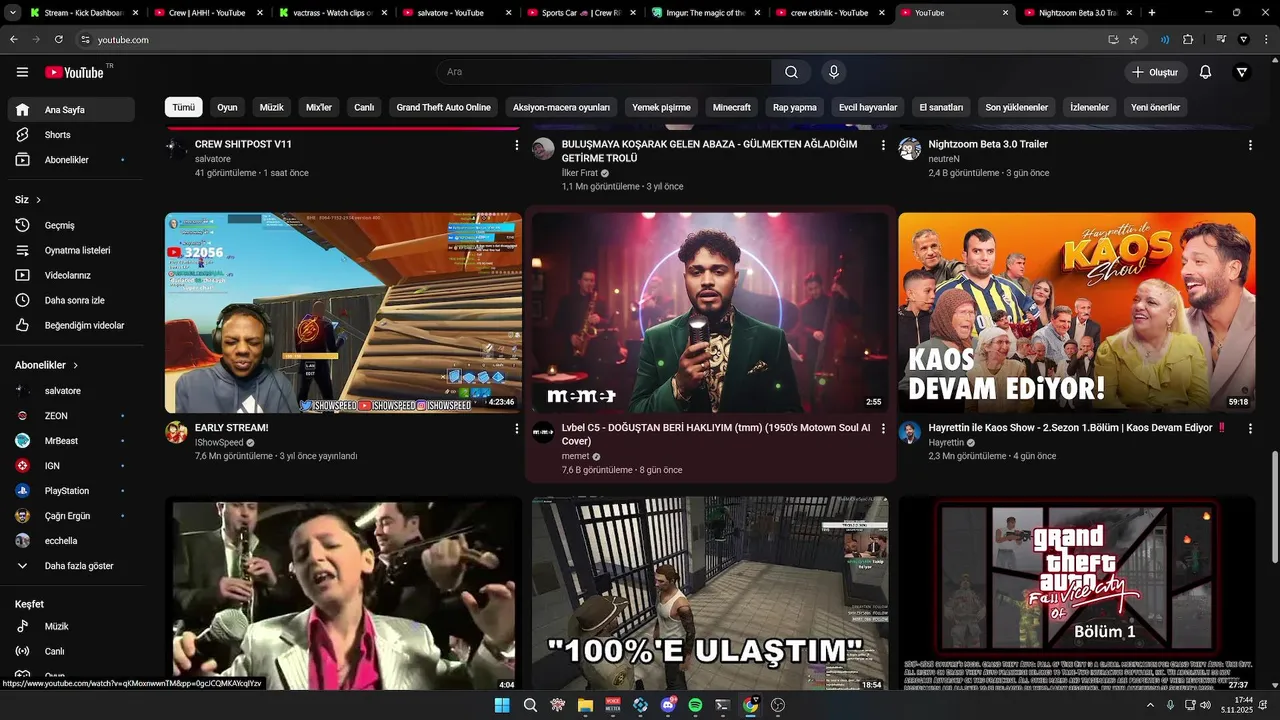Click the memet channel avatar
Screen dimensions: 1280x720
pos(543,432)
